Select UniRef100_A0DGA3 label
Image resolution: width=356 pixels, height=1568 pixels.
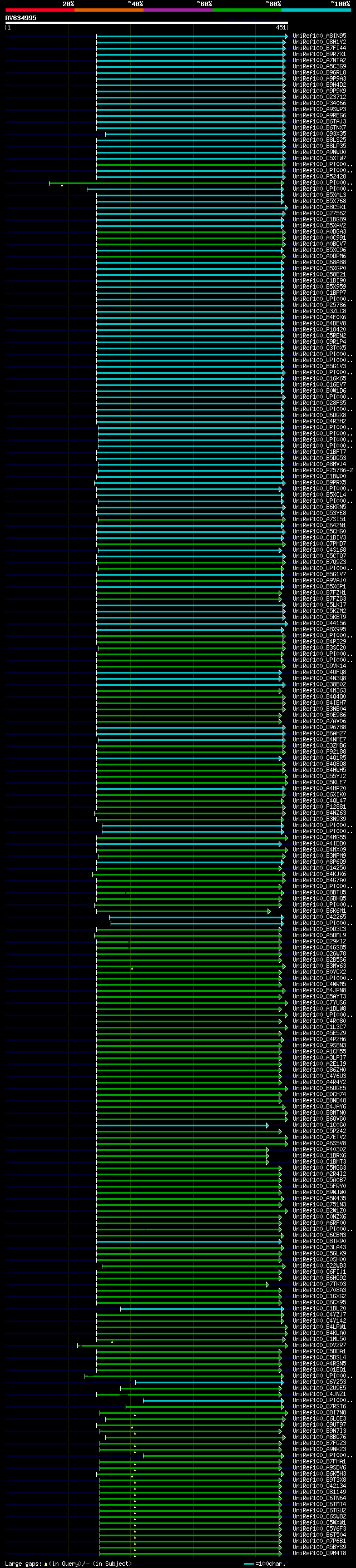tap(319, 231)
